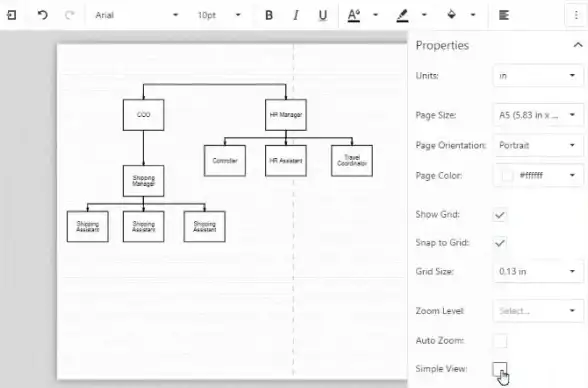Click the Undo arrow icon
This screenshot has height=388, width=588.
[x=42, y=15]
